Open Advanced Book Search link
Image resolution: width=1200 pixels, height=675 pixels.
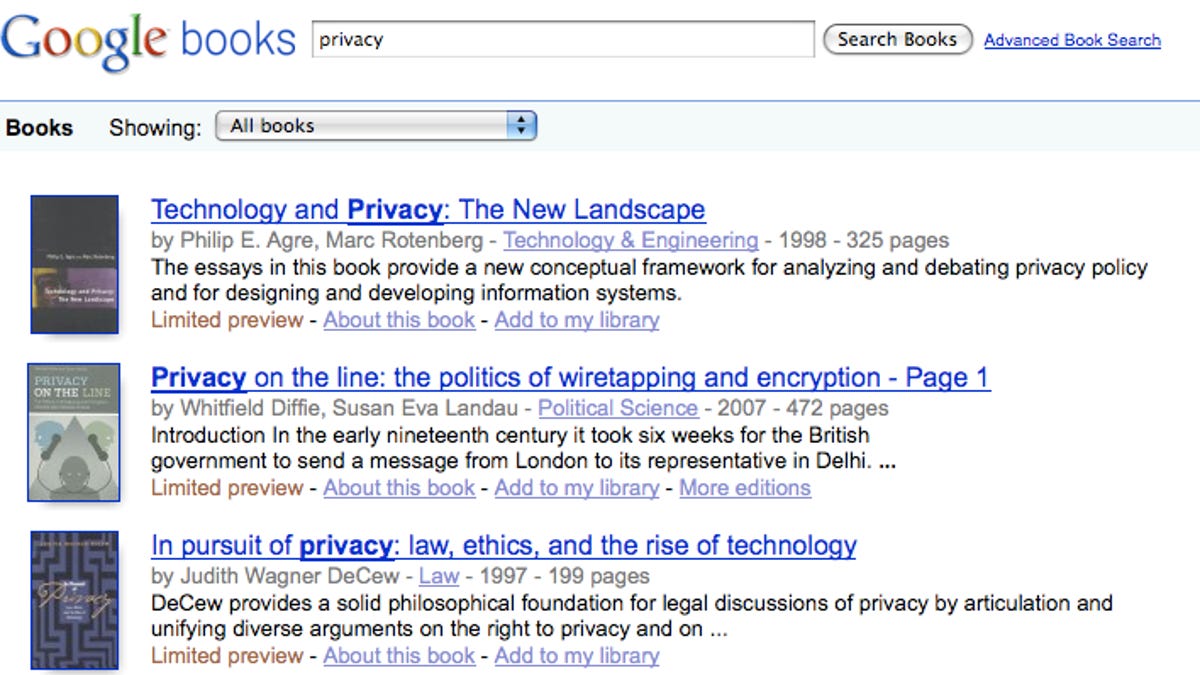(x=1072, y=40)
